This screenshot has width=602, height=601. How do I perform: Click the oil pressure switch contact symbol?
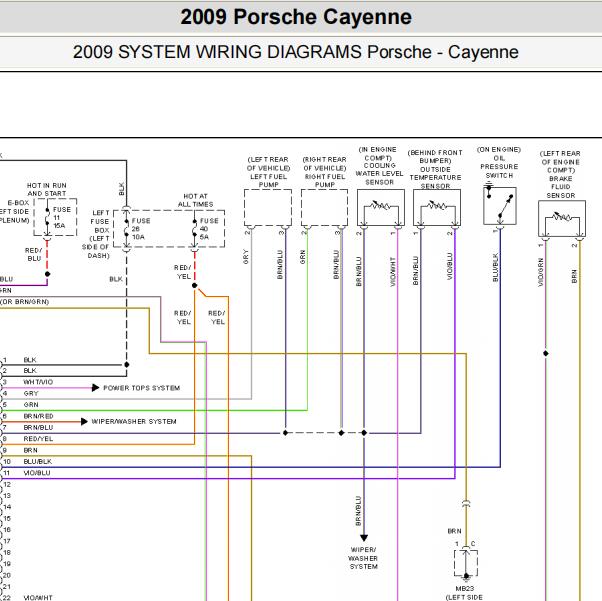point(500,206)
